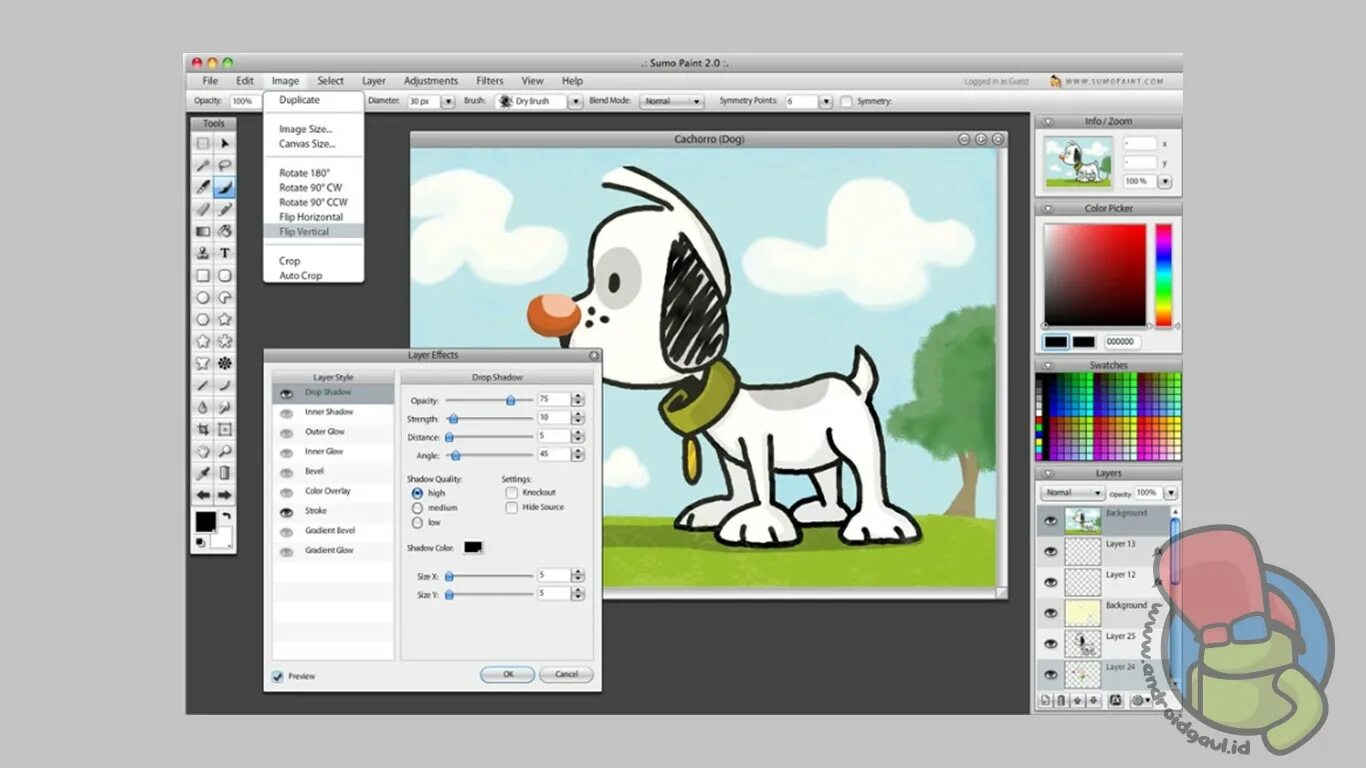Screen dimensions: 1366x768
Task: Select the Eyedropper tool
Action: pyautogui.click(x=203, y=473)
